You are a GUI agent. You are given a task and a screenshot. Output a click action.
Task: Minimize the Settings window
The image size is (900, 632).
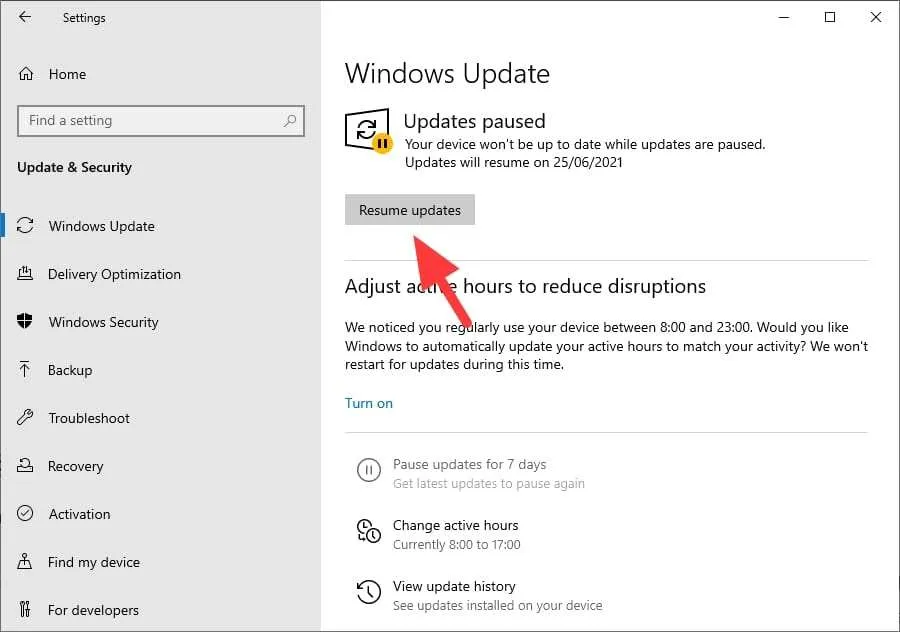[x=784, y=17]
